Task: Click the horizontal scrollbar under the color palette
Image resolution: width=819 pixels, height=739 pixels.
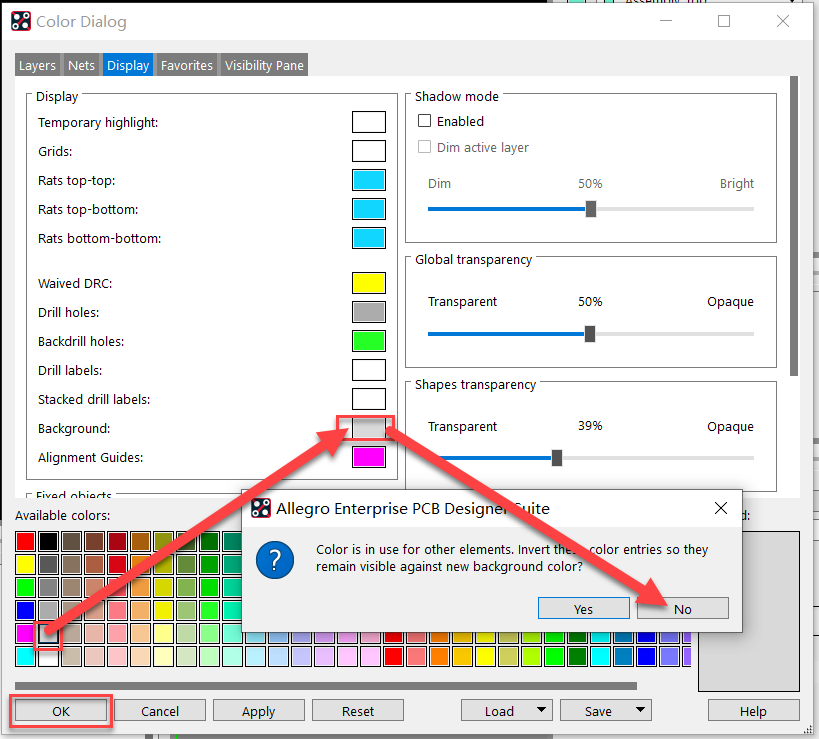Action: pyautogui.click(x=325, y=686)
